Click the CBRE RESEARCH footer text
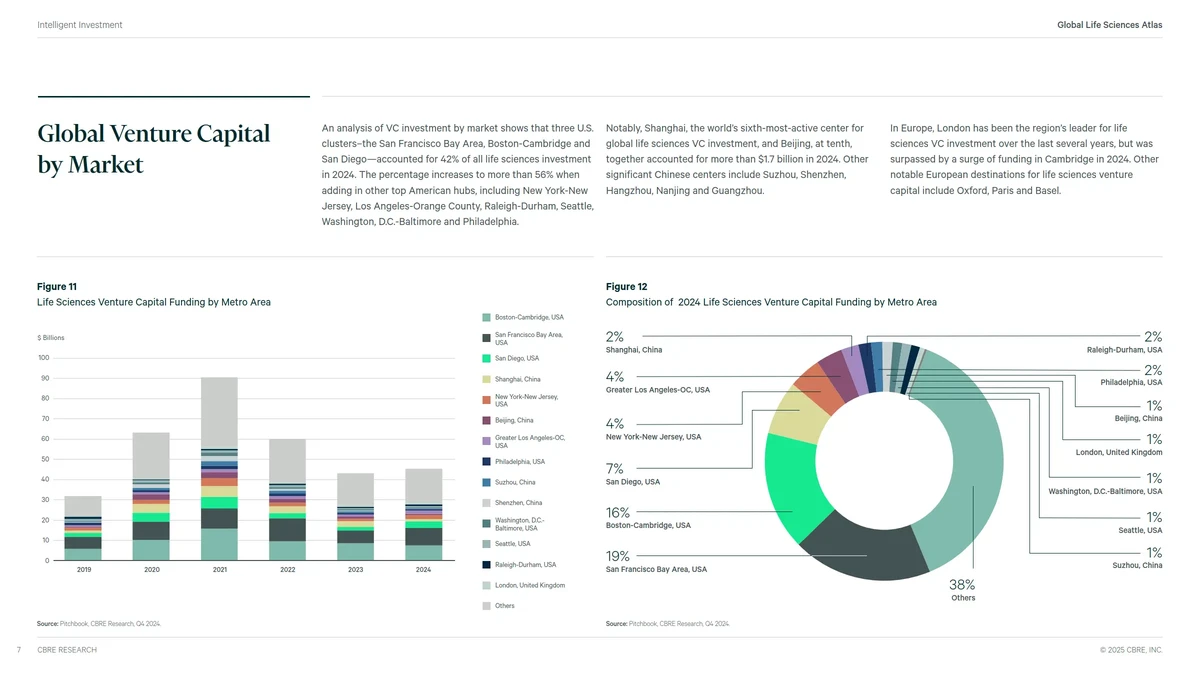This screenshot has height=675, width=1200. pos(67,650)
